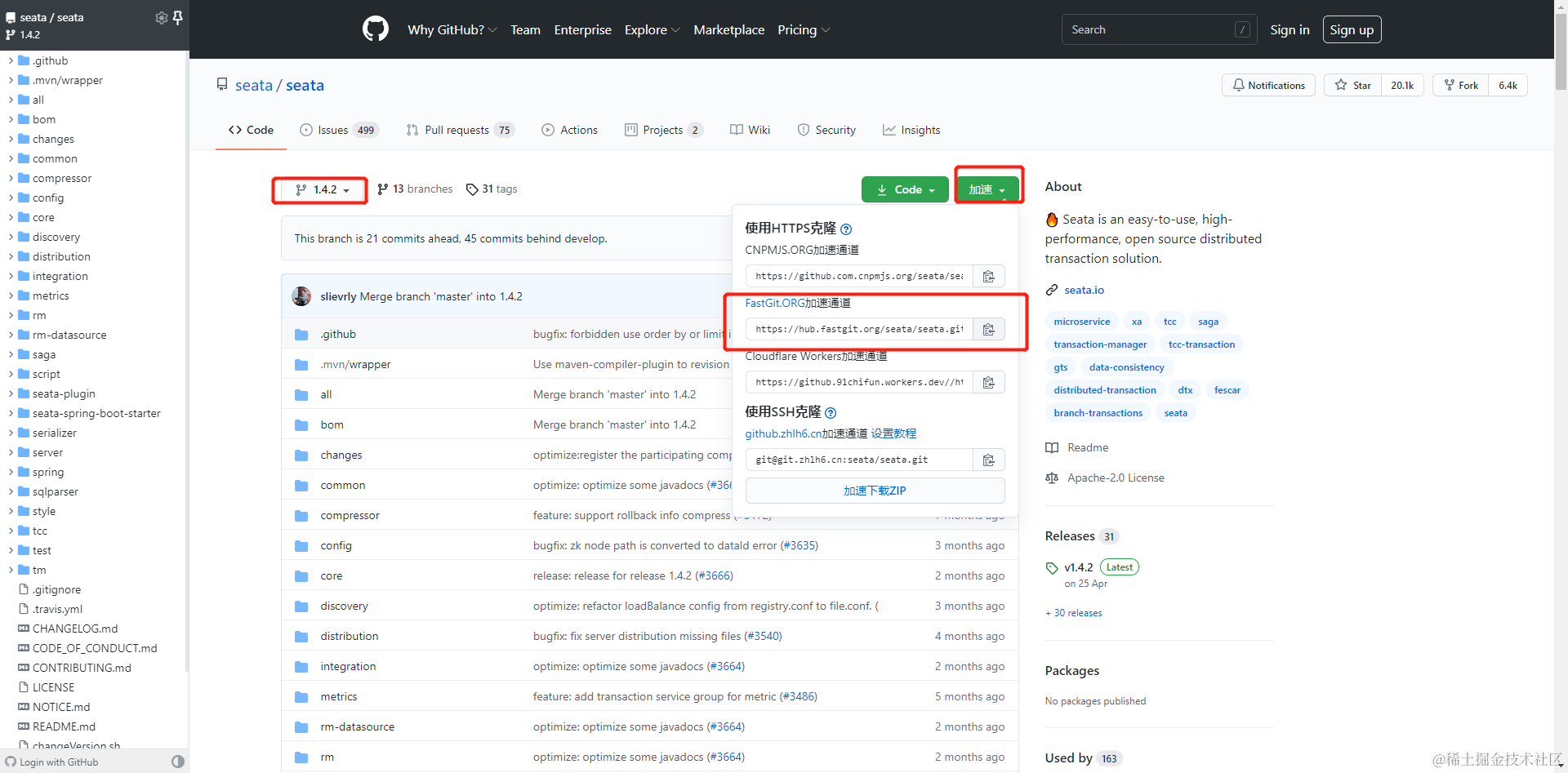Open the Actions tab

(x=570, y=130)
